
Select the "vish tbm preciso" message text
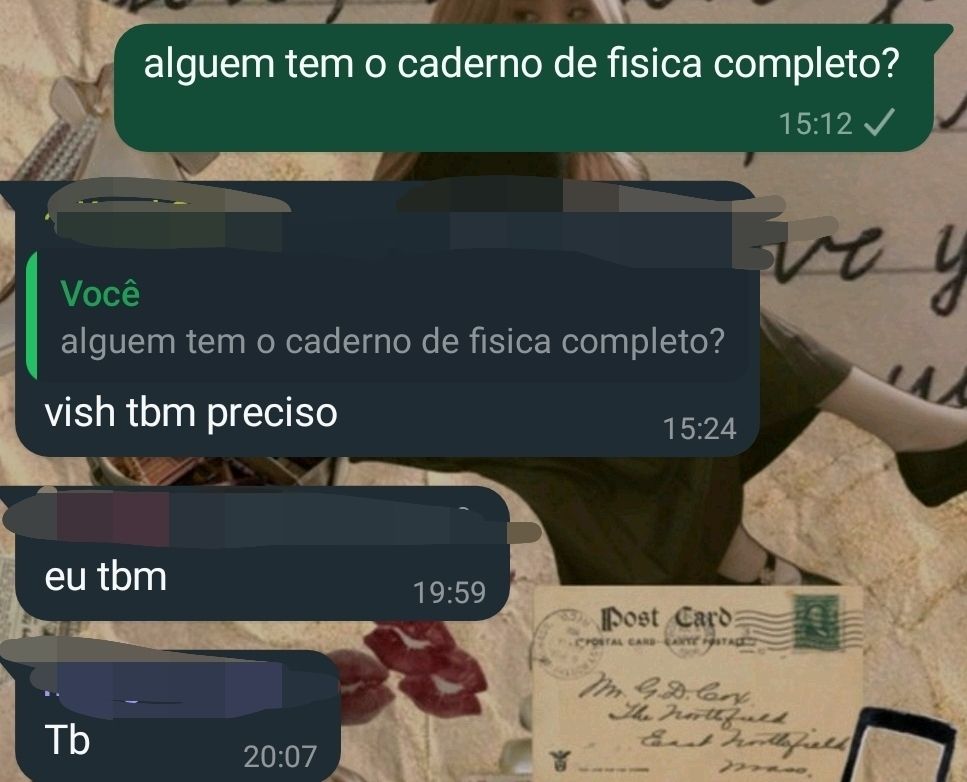pyautogui.click(x=191, y=412)
